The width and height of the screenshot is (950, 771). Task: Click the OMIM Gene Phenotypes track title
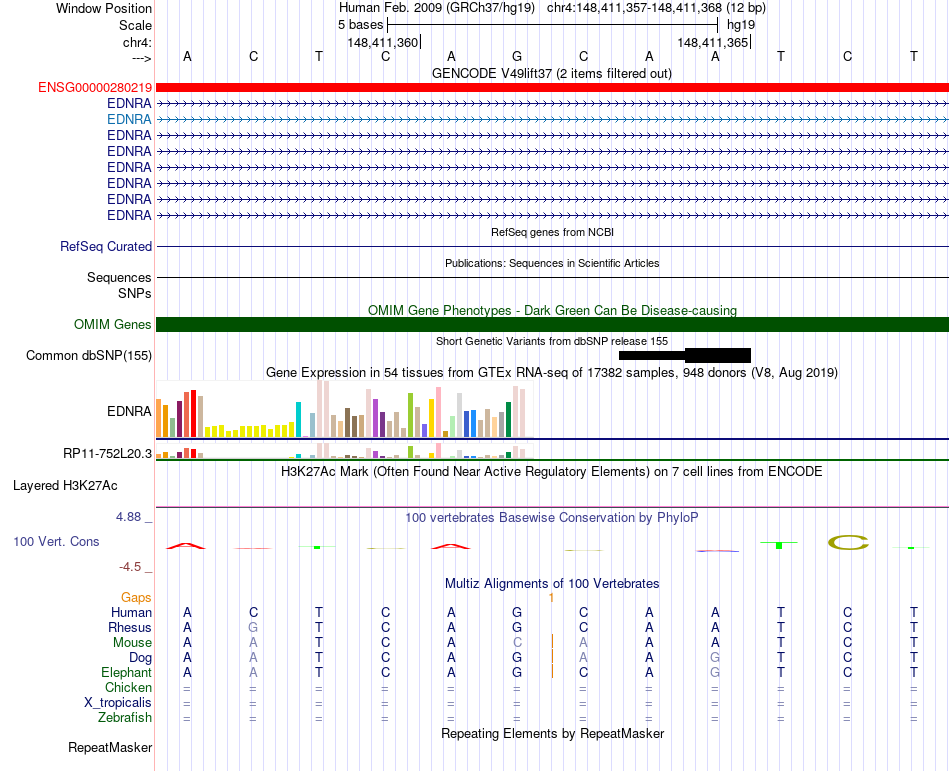tap(553, 310)
